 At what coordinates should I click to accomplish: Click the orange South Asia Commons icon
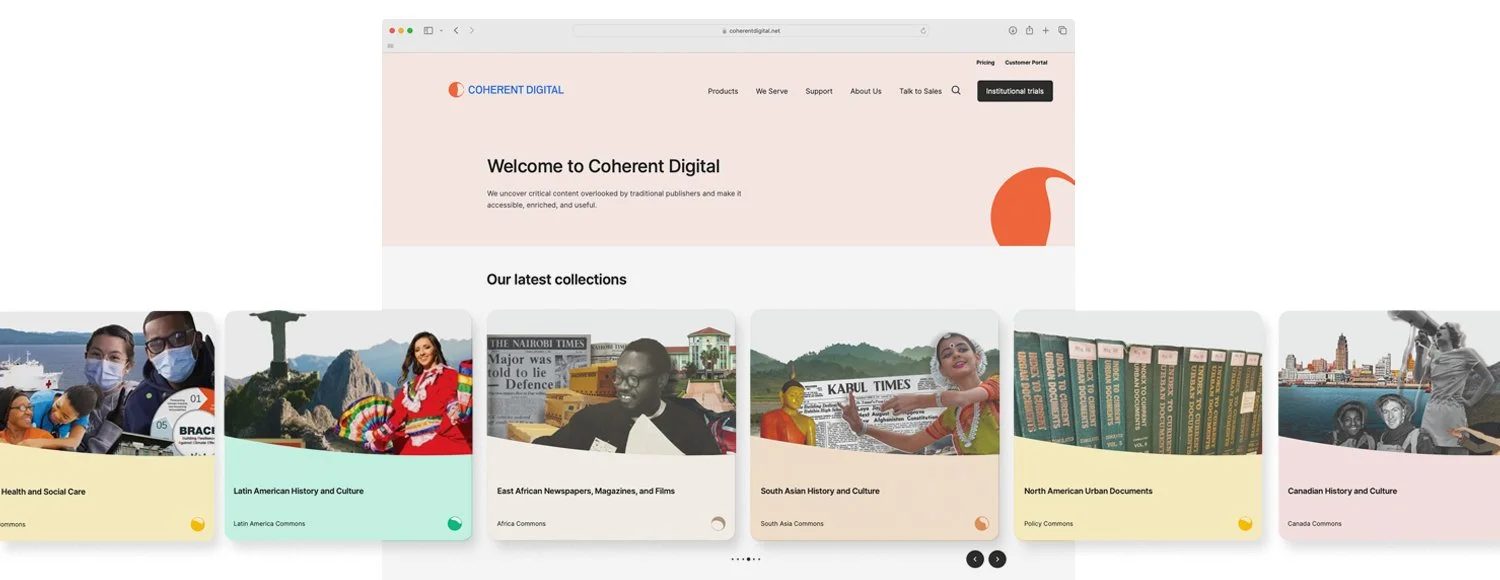[x=982, y=523]
